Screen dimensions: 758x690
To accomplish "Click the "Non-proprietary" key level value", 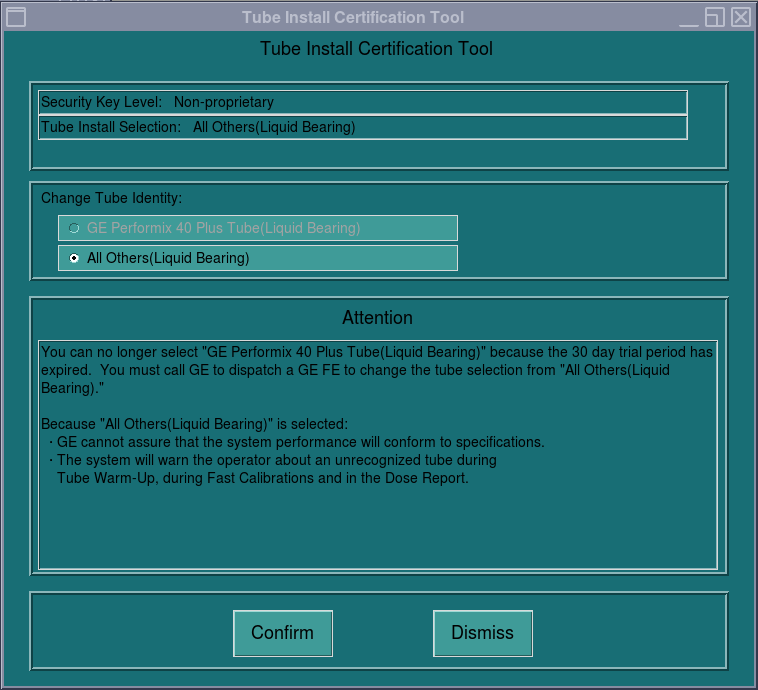I will [223, 102].
